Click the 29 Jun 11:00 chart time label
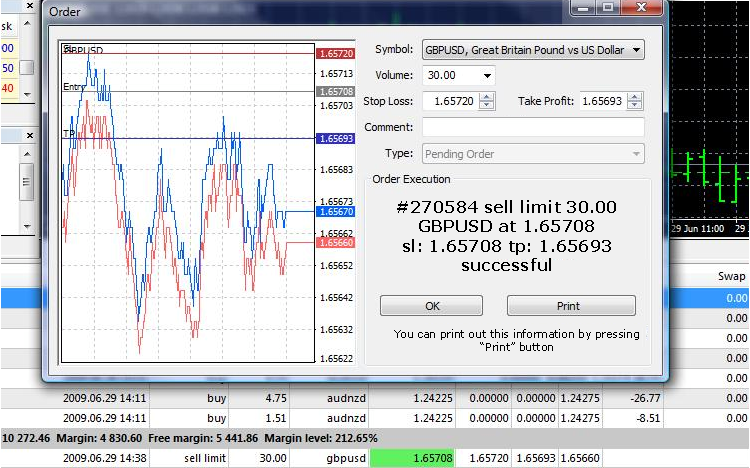 (x=698, y=229)
